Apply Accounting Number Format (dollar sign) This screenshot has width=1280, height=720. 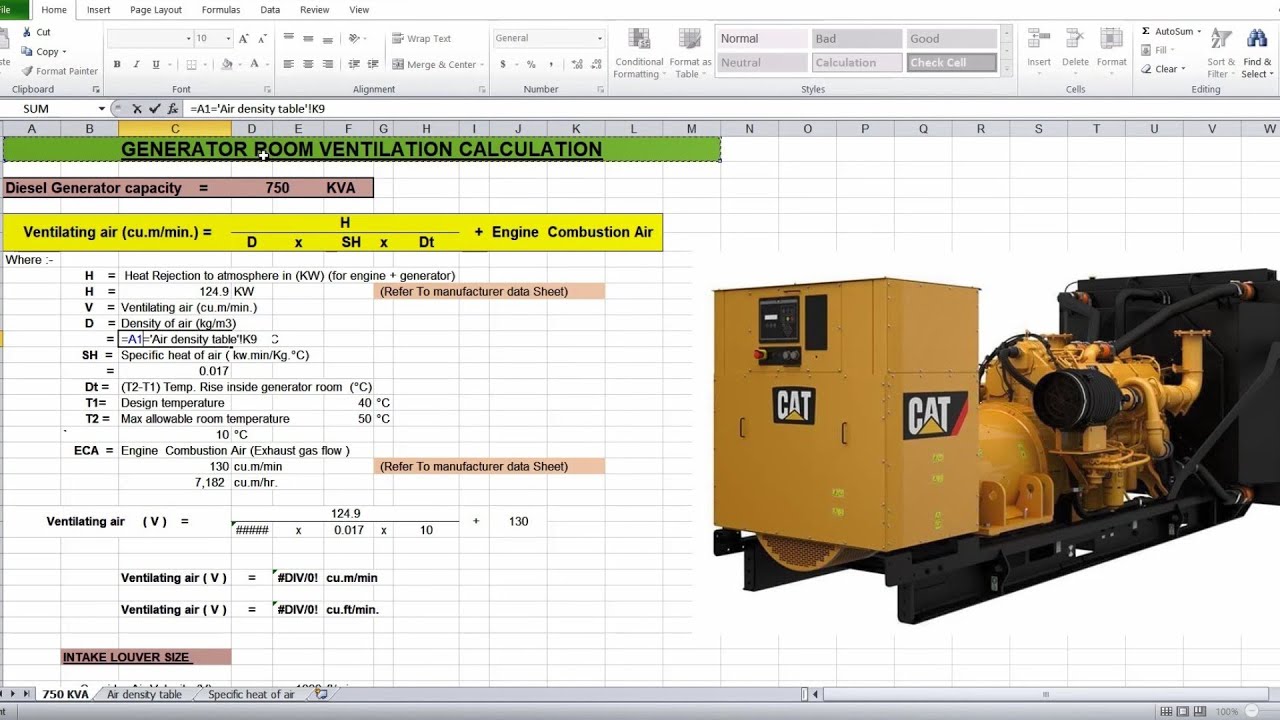[503, 64]
